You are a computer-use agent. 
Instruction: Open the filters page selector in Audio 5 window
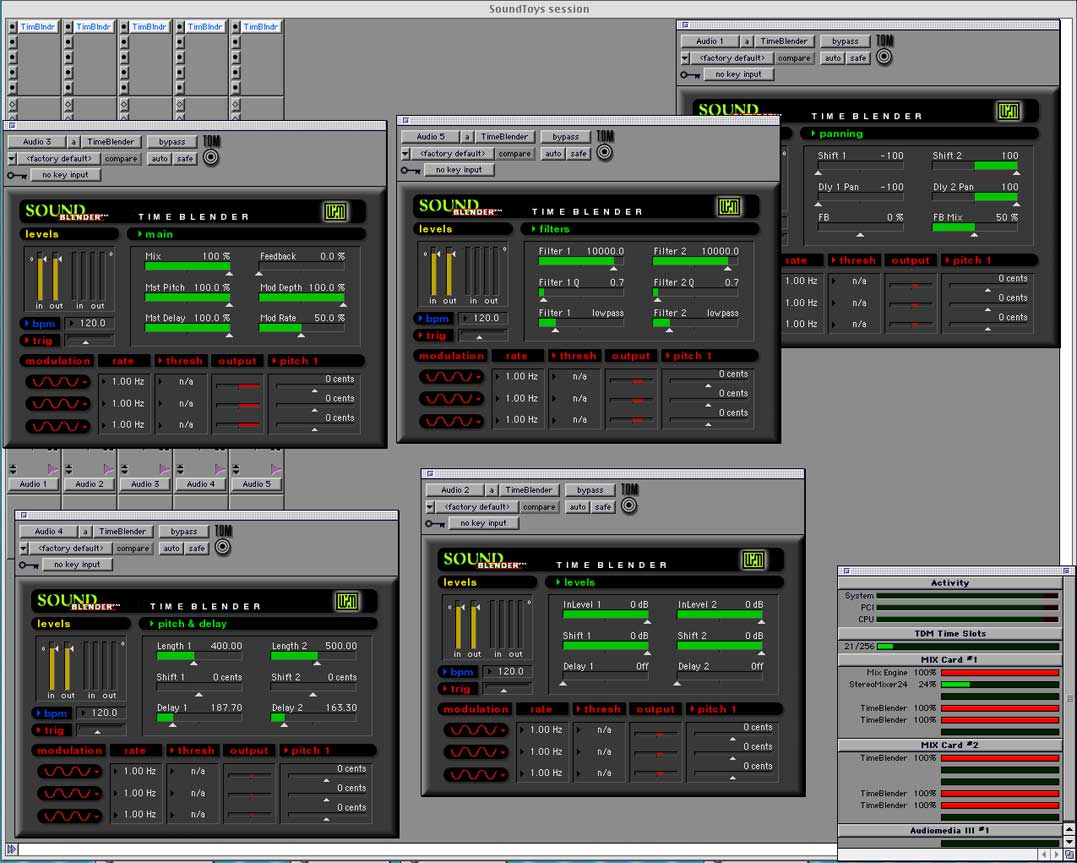click(x=638, y=229)
